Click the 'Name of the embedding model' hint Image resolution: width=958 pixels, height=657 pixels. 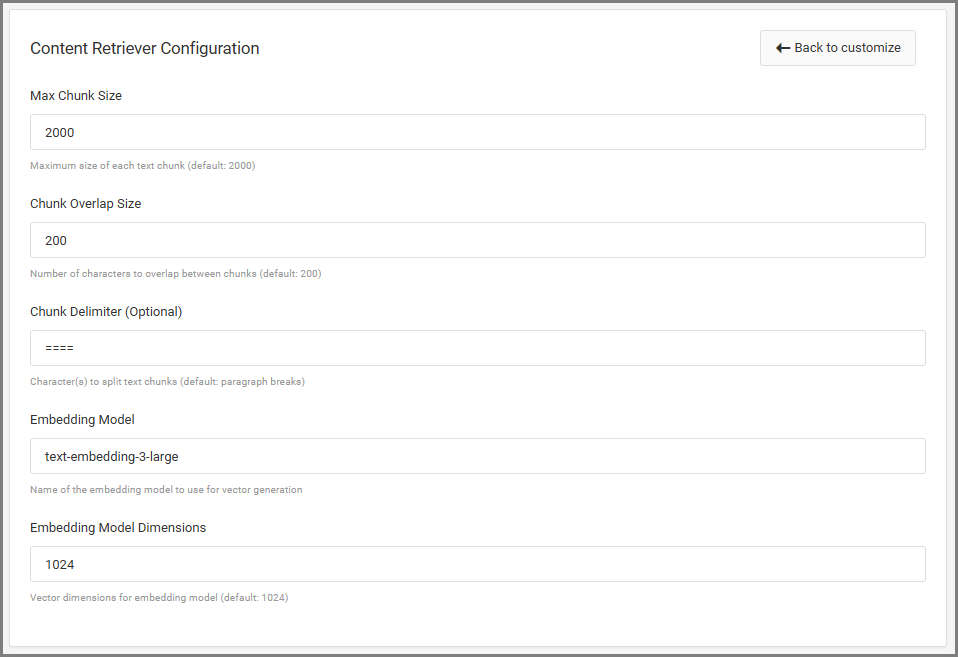[x=166, y=490]
